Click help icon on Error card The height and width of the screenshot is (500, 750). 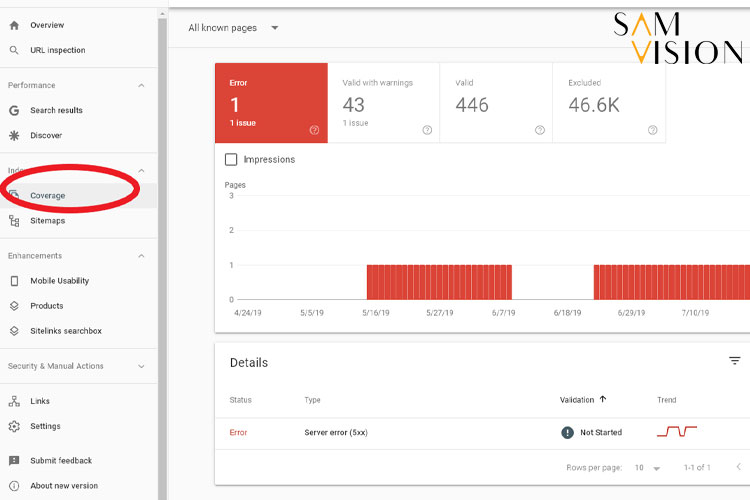click(x=314, y=130)
